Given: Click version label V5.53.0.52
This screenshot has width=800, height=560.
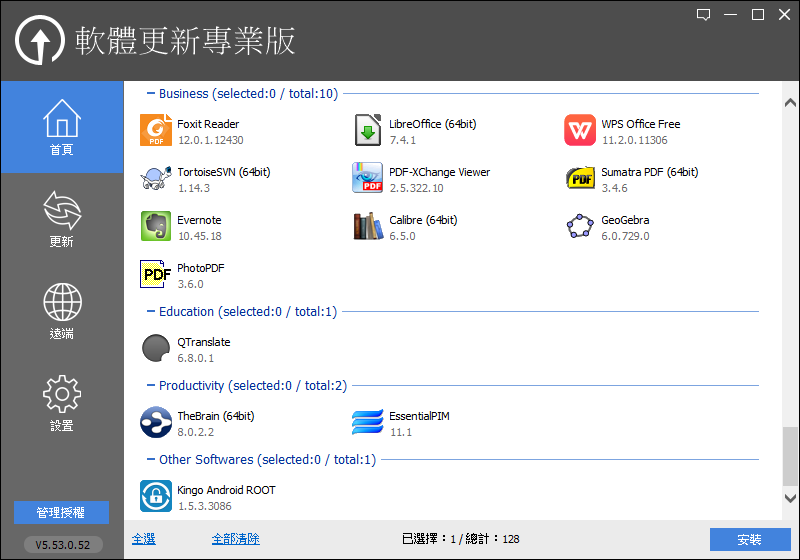Looking at the screenshot, I should point(63,545).
